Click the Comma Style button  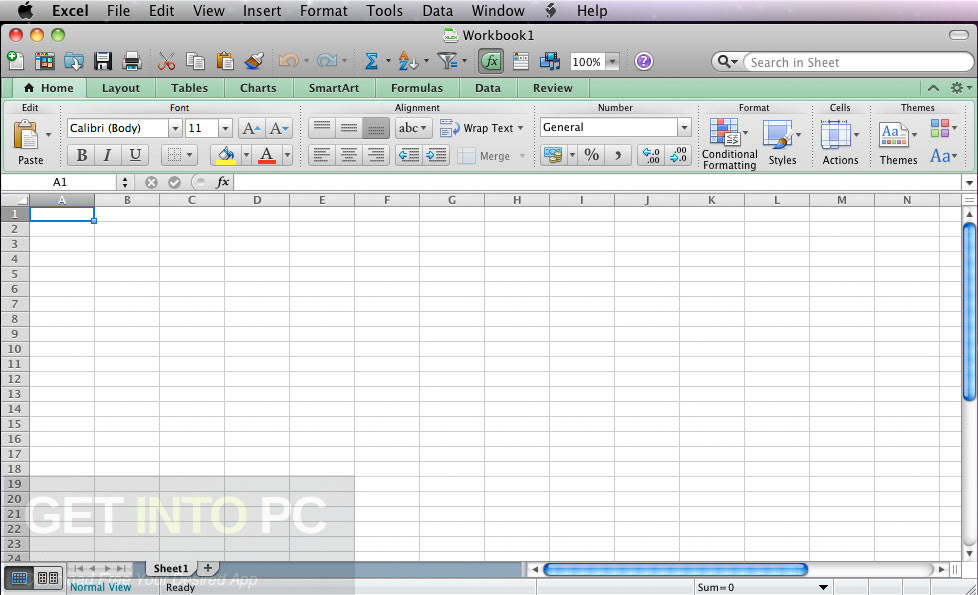click(x=618, y=155)
